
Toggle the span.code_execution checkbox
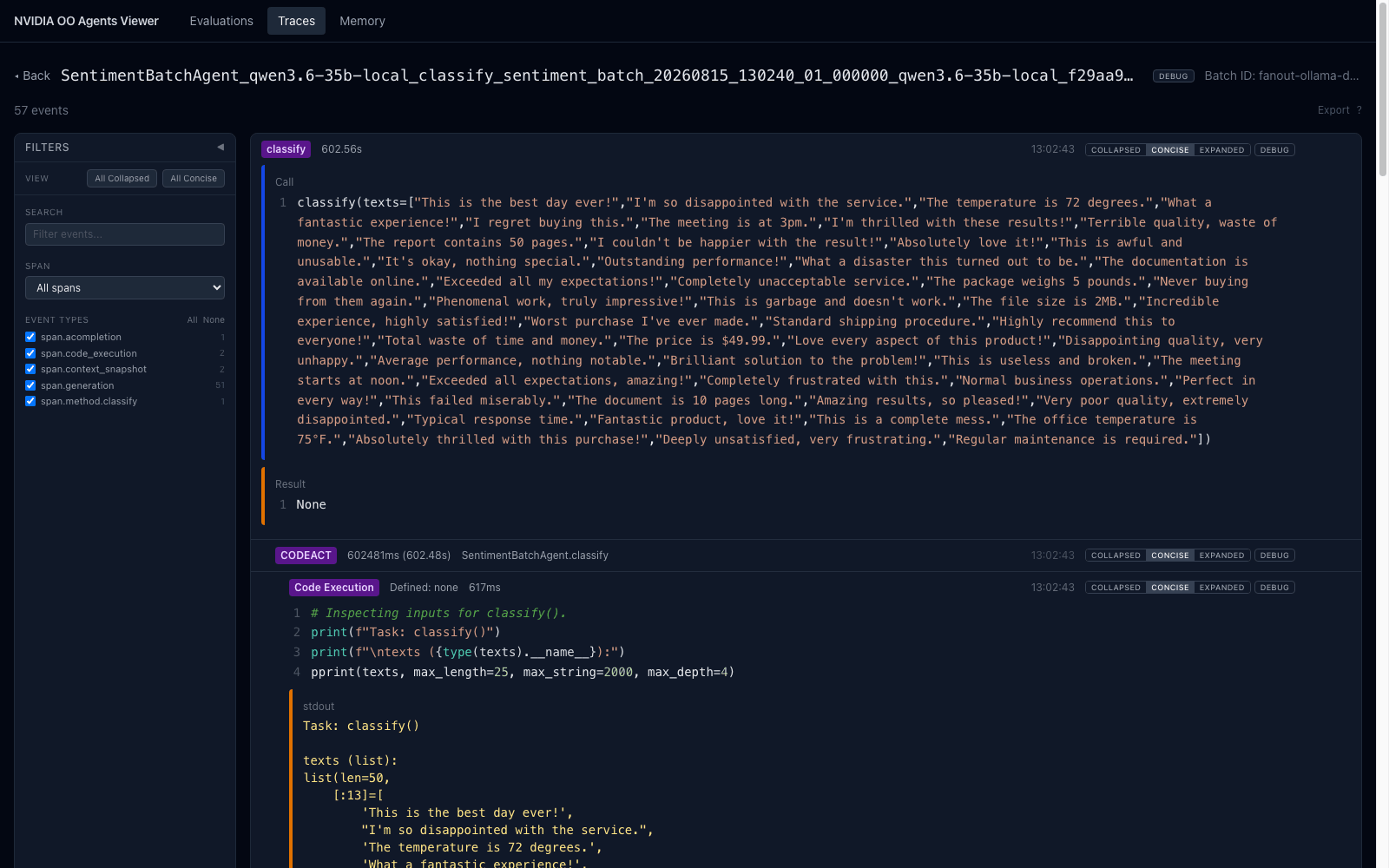pyautogui.click(x=30, y=353)
